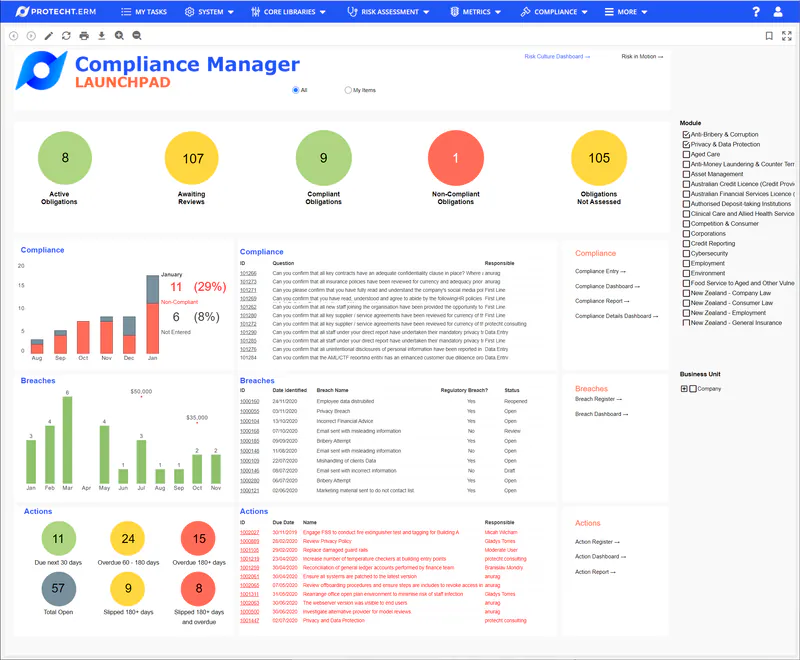Bookmark this dashboard with the bookmark icon
The height and width of the screenshot is (660, 800).
769,35
